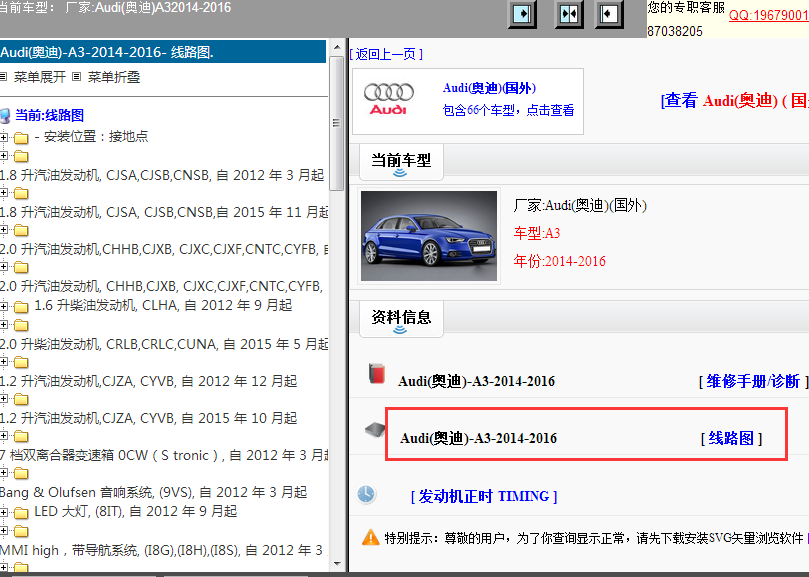Click folder icon of 1.6 升柴油发动机 CLHA
Image resolution: width=809 pixels, height=577 pixels.
(21, 307)
